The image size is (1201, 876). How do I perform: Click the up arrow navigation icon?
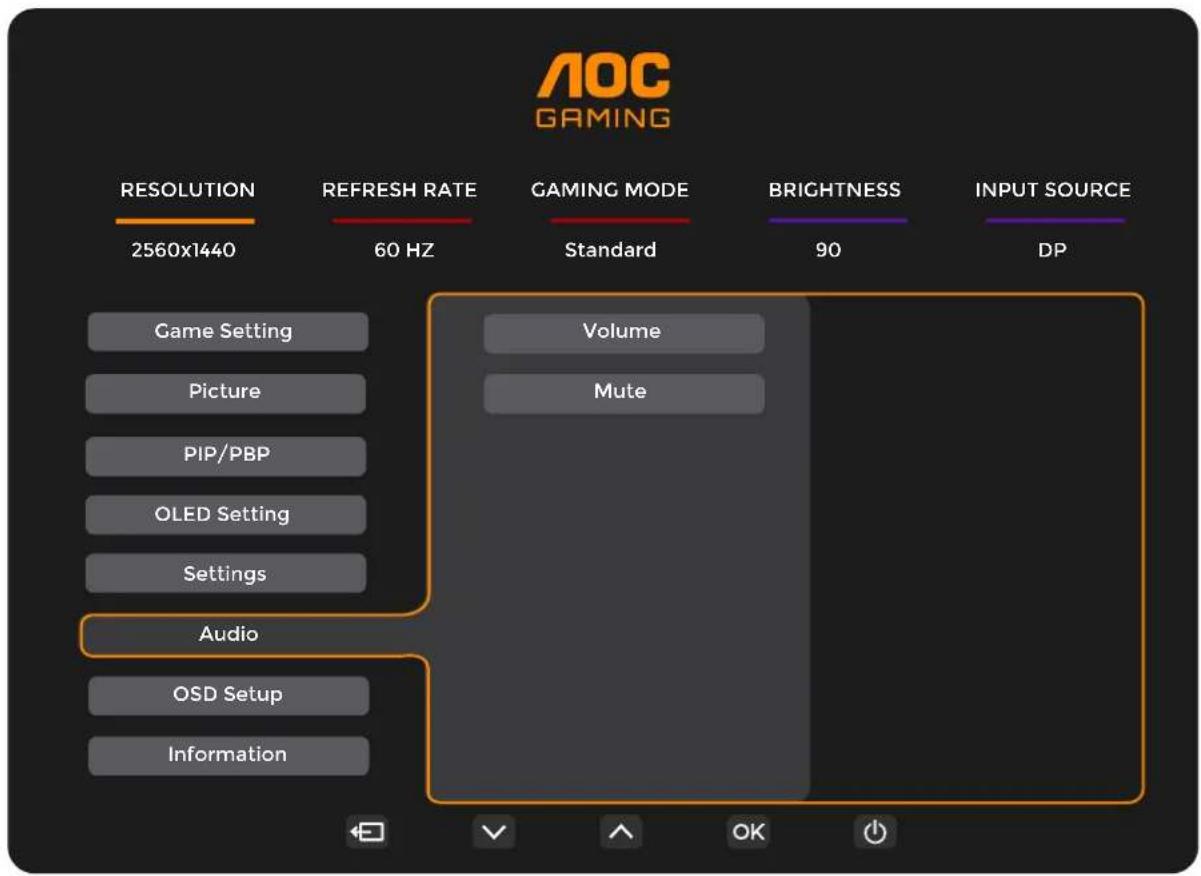[x=621, y=832]
